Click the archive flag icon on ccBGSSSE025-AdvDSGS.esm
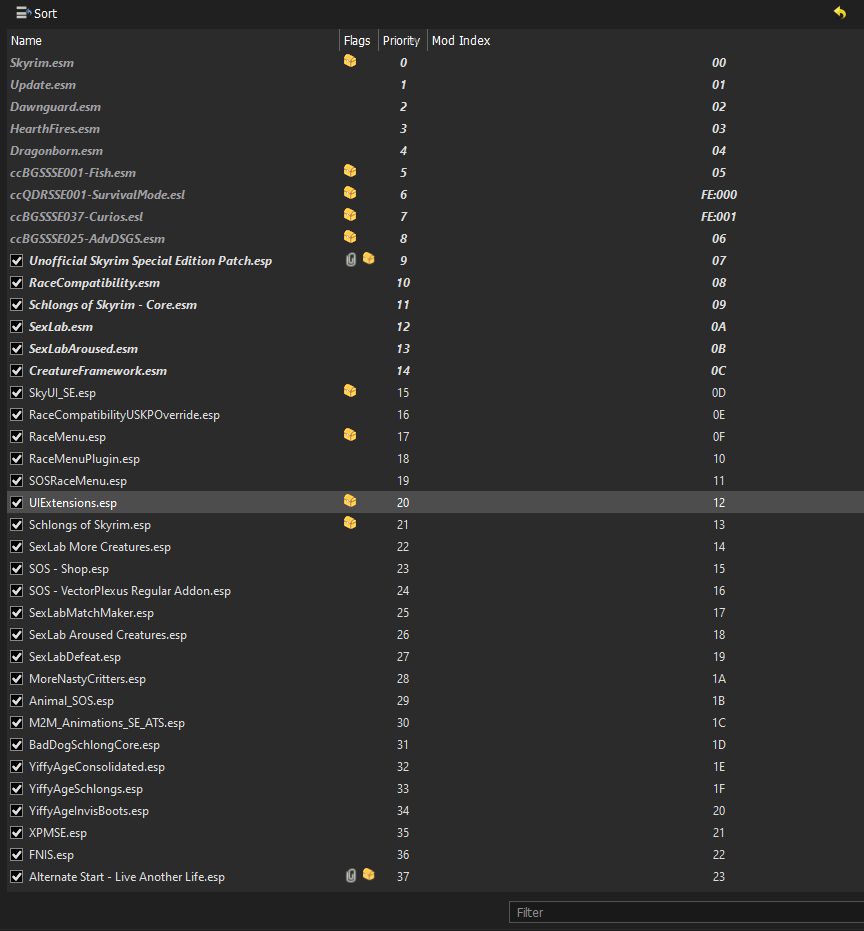This screenshot has height=931, width=864. coord(350,237)
